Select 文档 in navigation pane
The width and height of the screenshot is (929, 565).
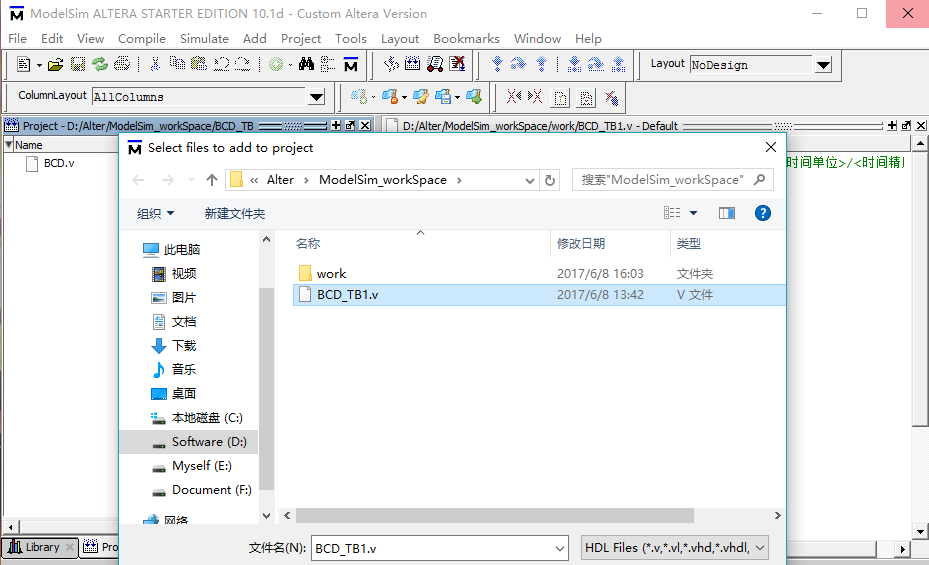pyautogui.click(x=184, y=322)
